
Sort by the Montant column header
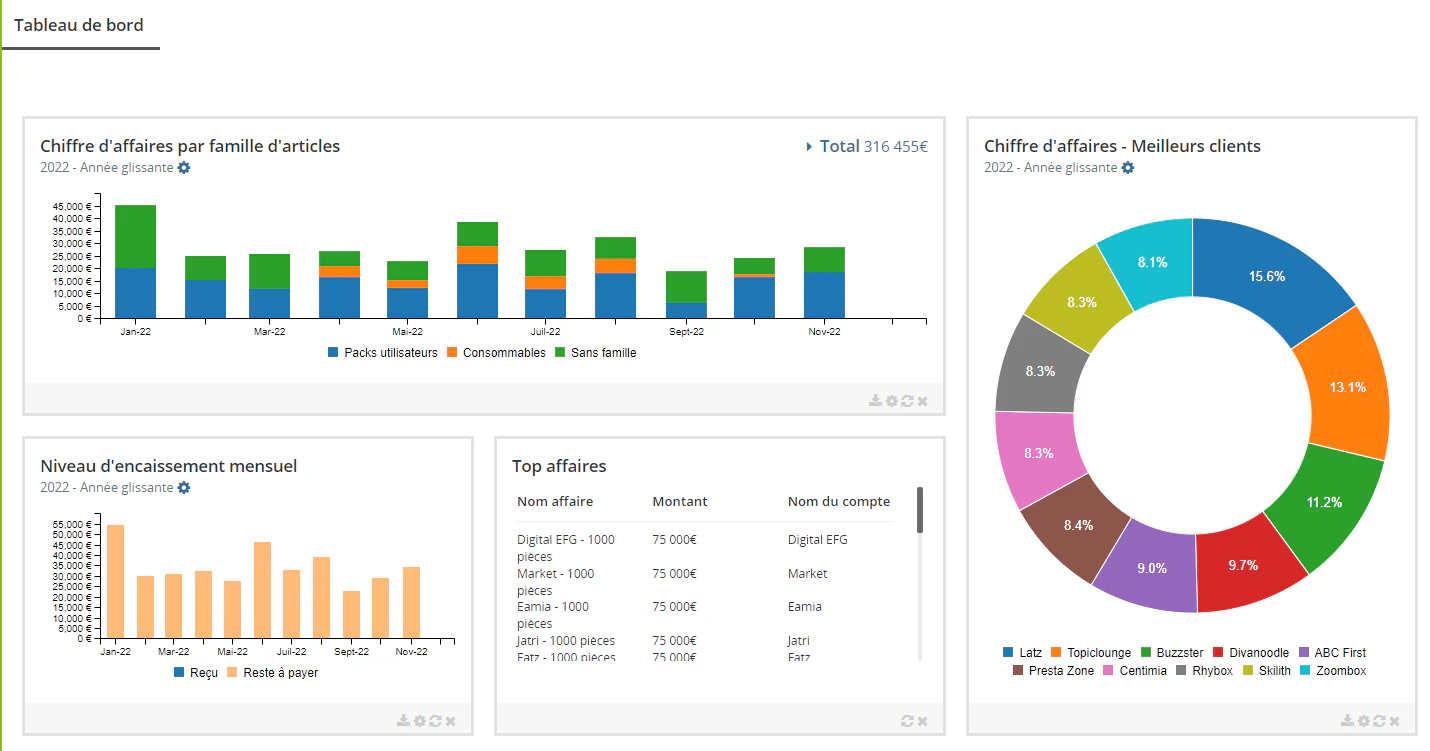pos(680,502)
